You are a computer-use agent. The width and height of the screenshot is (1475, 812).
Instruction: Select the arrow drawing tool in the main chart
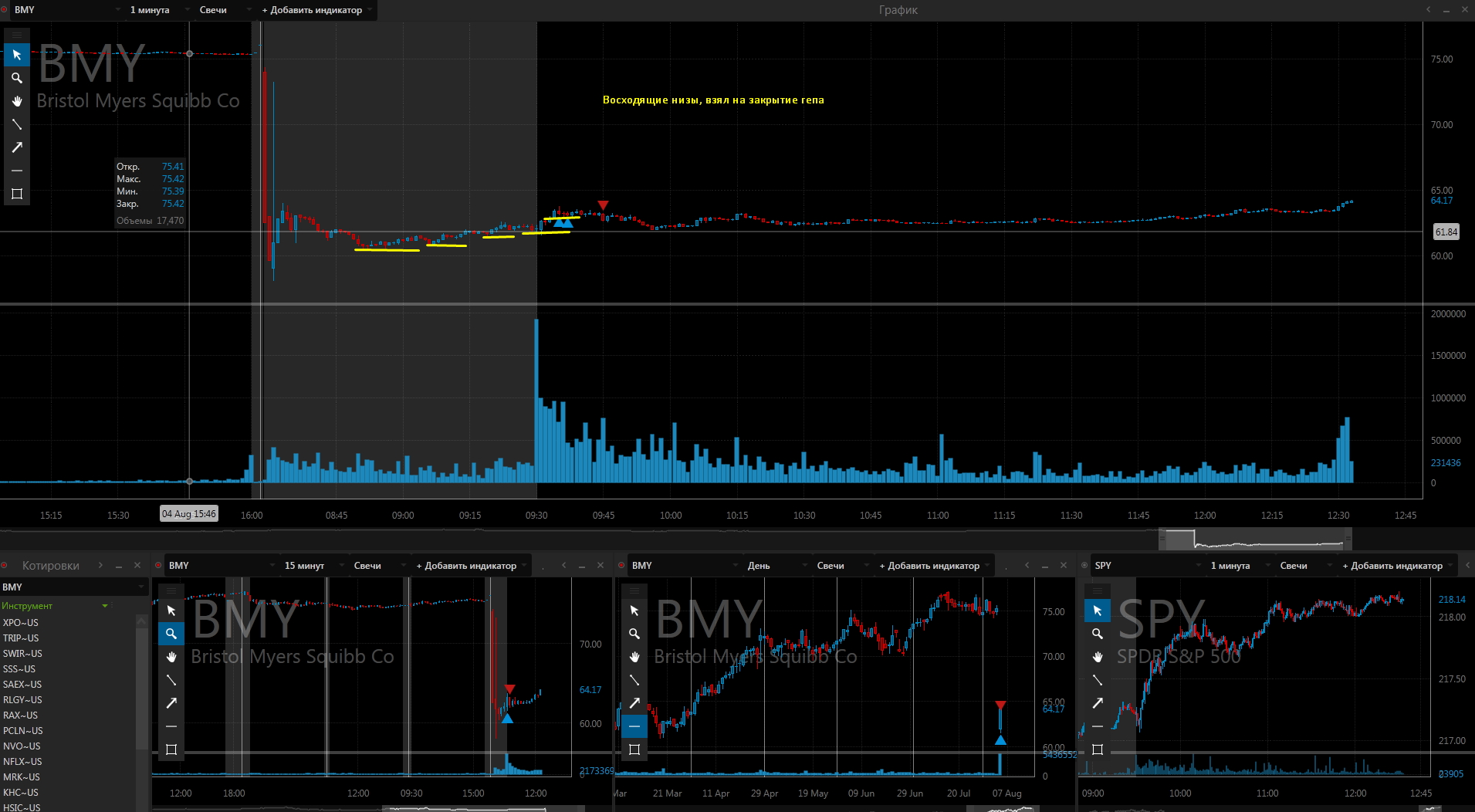17,147
